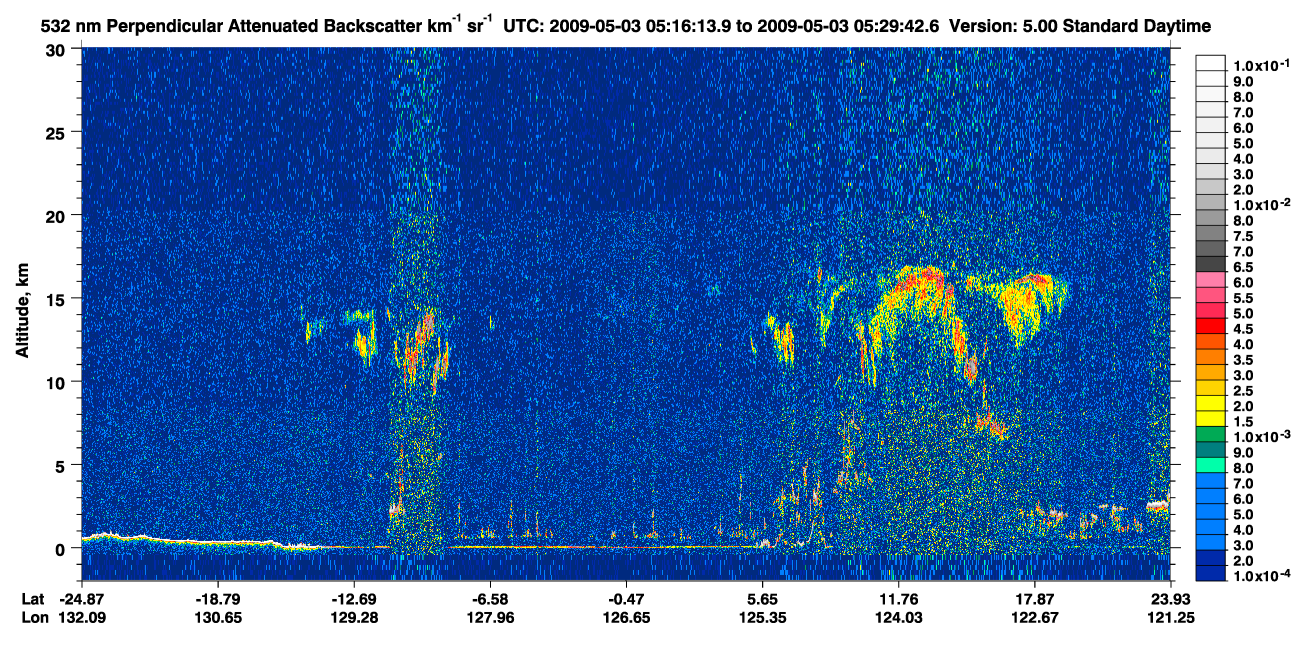1300x667 pixels.
Task: Click color bar label '4.5'
Action: point(1243,329)
